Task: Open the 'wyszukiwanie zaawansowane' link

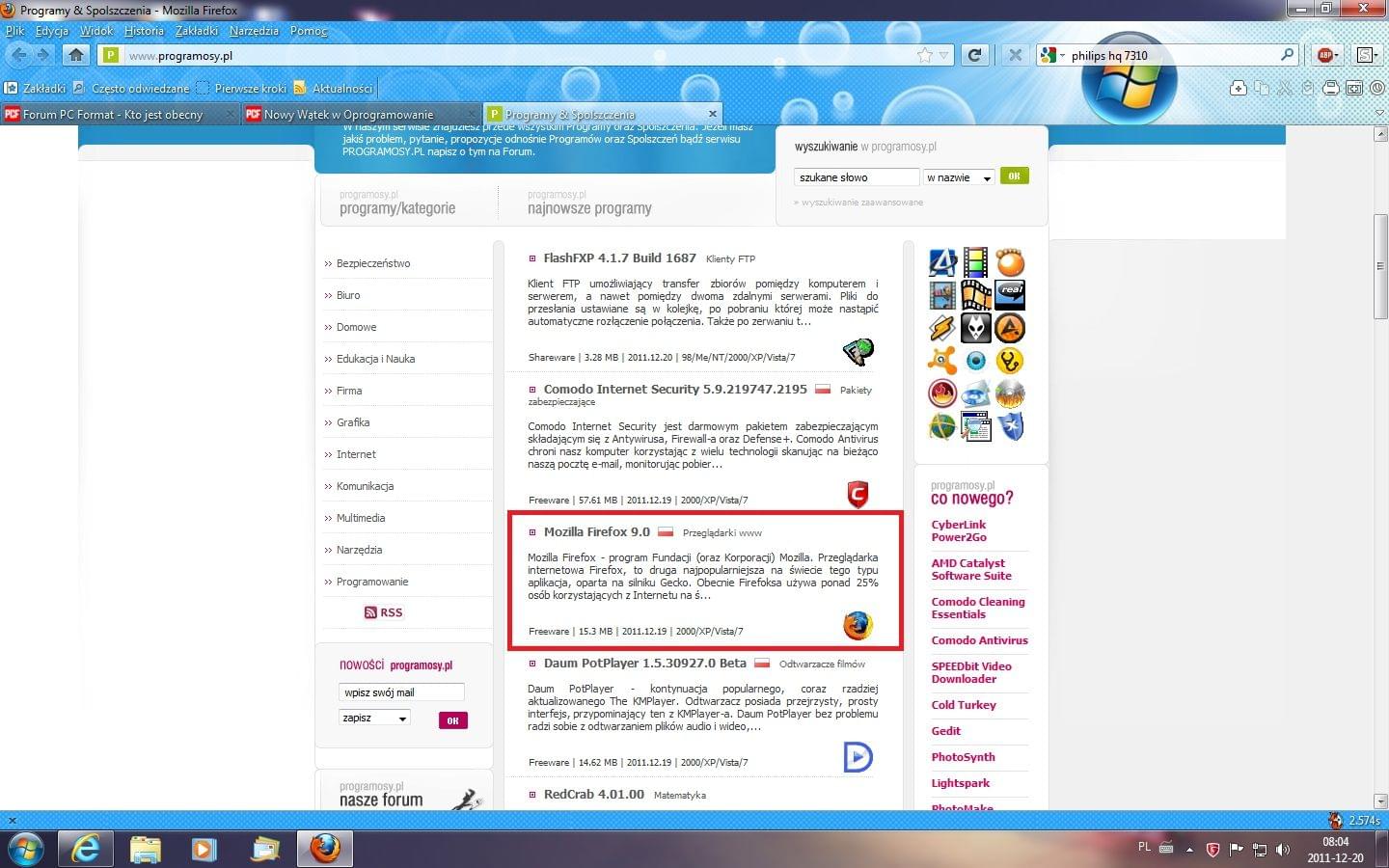Action: coord(862,203)
